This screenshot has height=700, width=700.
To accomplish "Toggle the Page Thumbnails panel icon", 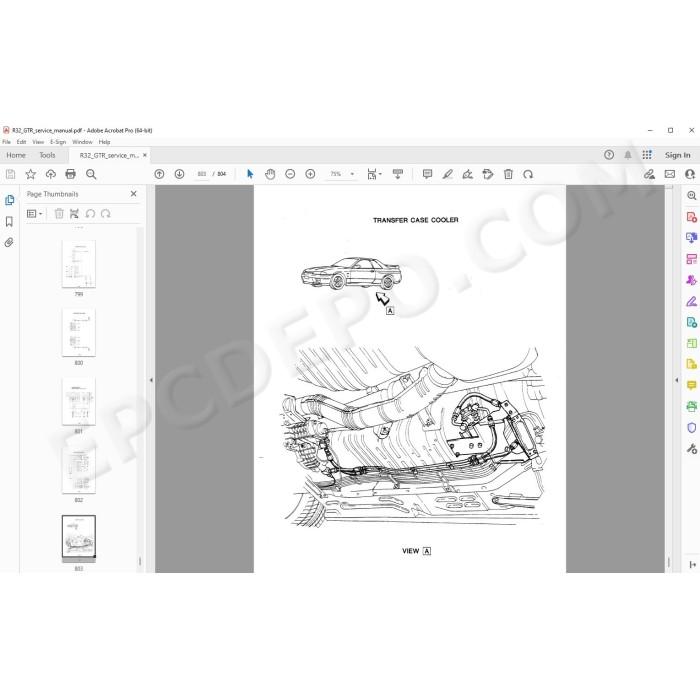I will click(x=9, y=200).
